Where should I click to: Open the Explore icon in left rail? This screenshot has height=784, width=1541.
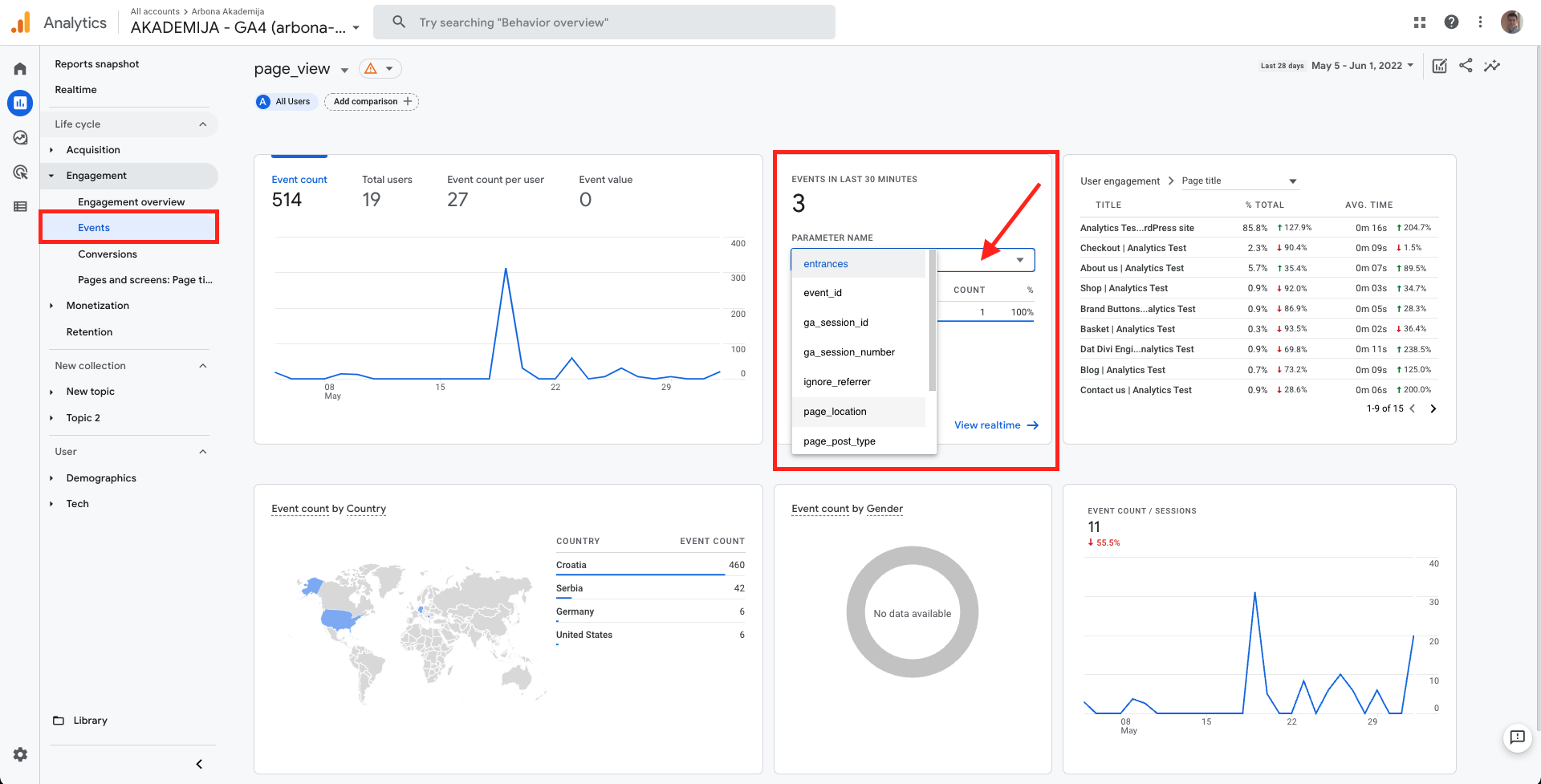pyautogui.click(x=20, y=138)
